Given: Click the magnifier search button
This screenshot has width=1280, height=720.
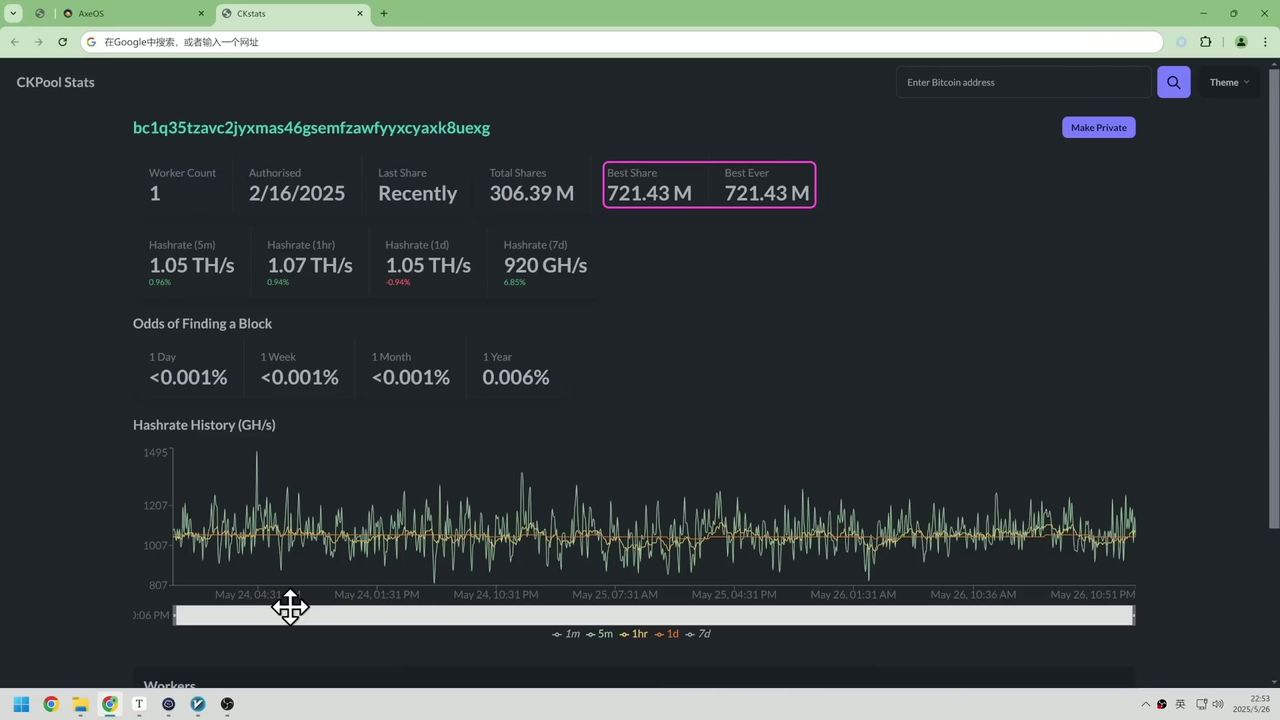Looking at the screenshot, I should click(1173, 82).
